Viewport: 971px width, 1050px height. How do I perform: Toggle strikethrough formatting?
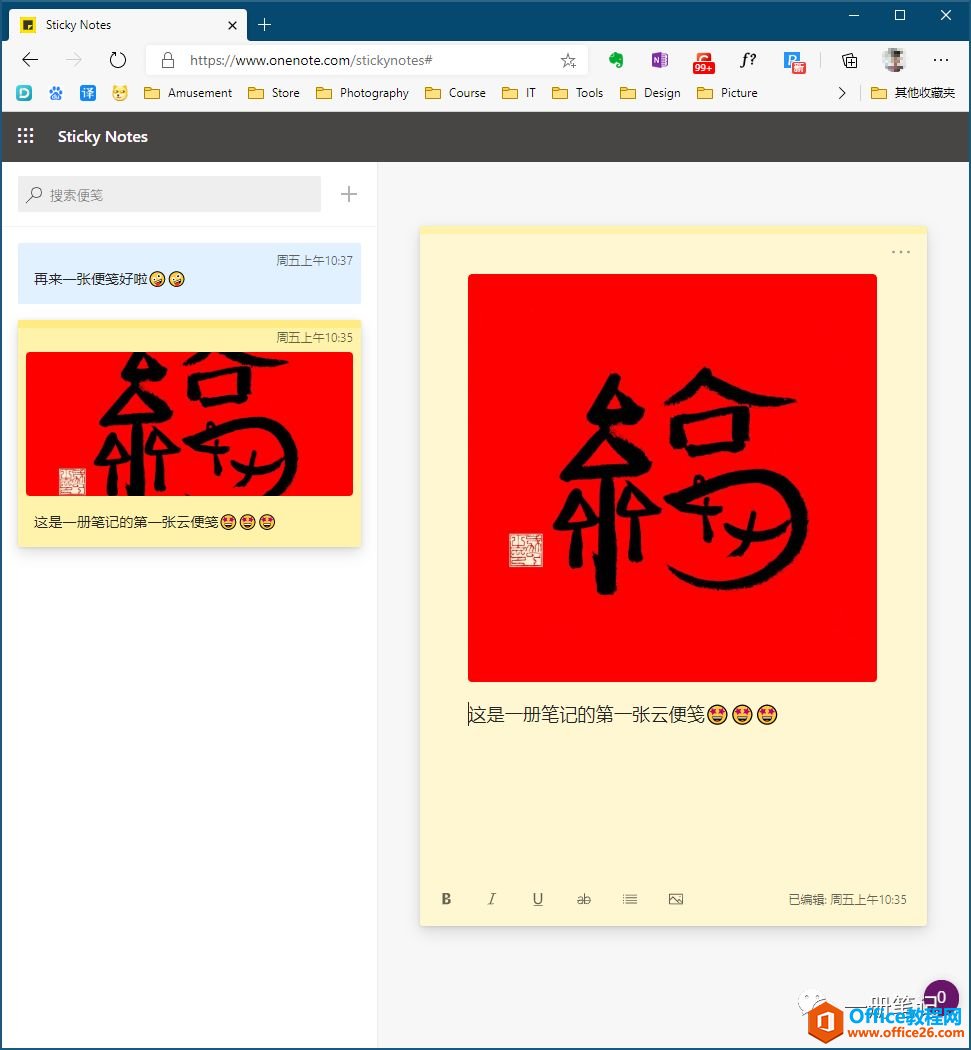pyautogui.click(x=584, y=899)
